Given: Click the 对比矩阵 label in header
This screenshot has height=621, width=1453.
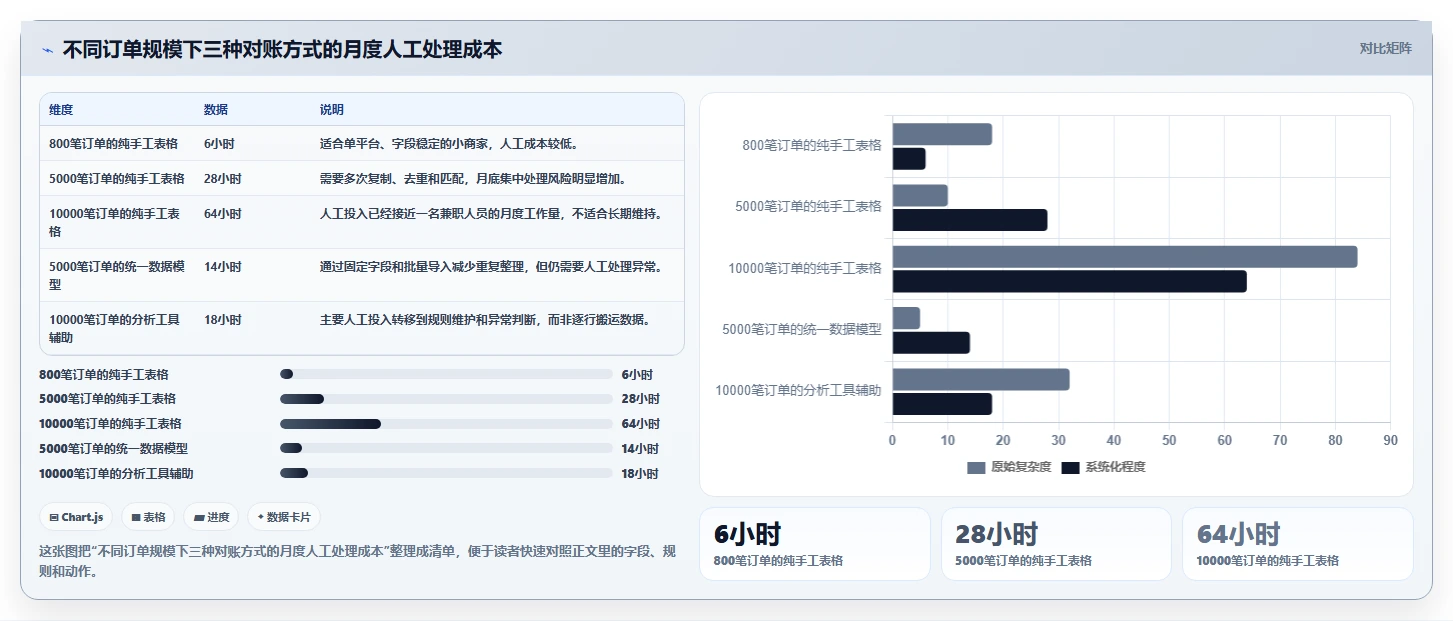Looking at the screenshot, I should click(1385, 48).
